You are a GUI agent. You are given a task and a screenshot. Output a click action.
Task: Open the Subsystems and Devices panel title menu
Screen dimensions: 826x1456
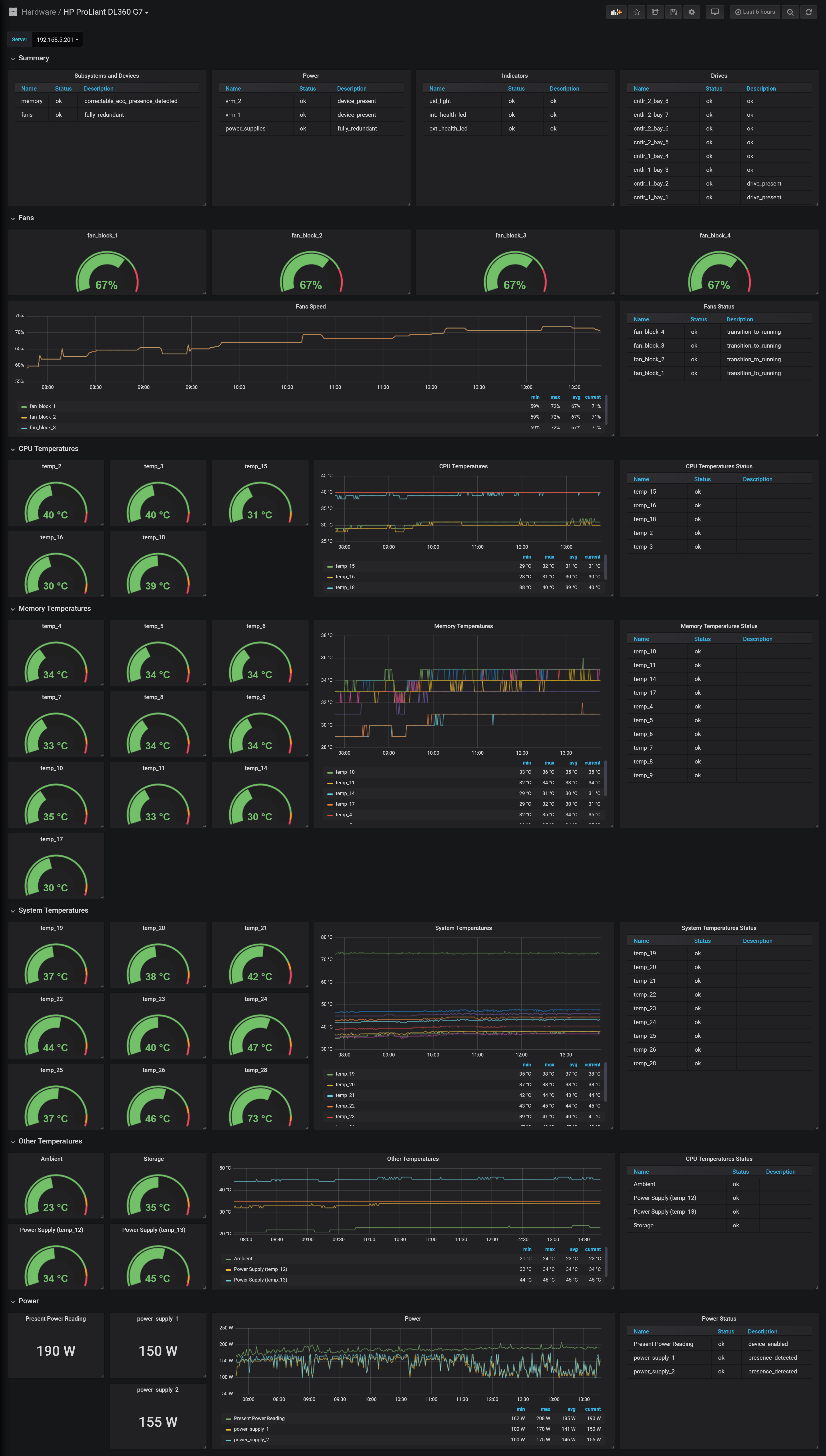pos(107,76)
